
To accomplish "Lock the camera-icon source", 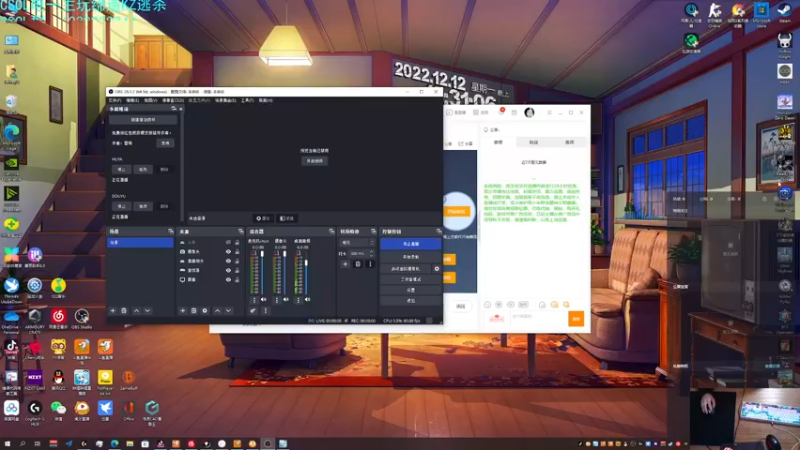I will (x=237, y=252).
